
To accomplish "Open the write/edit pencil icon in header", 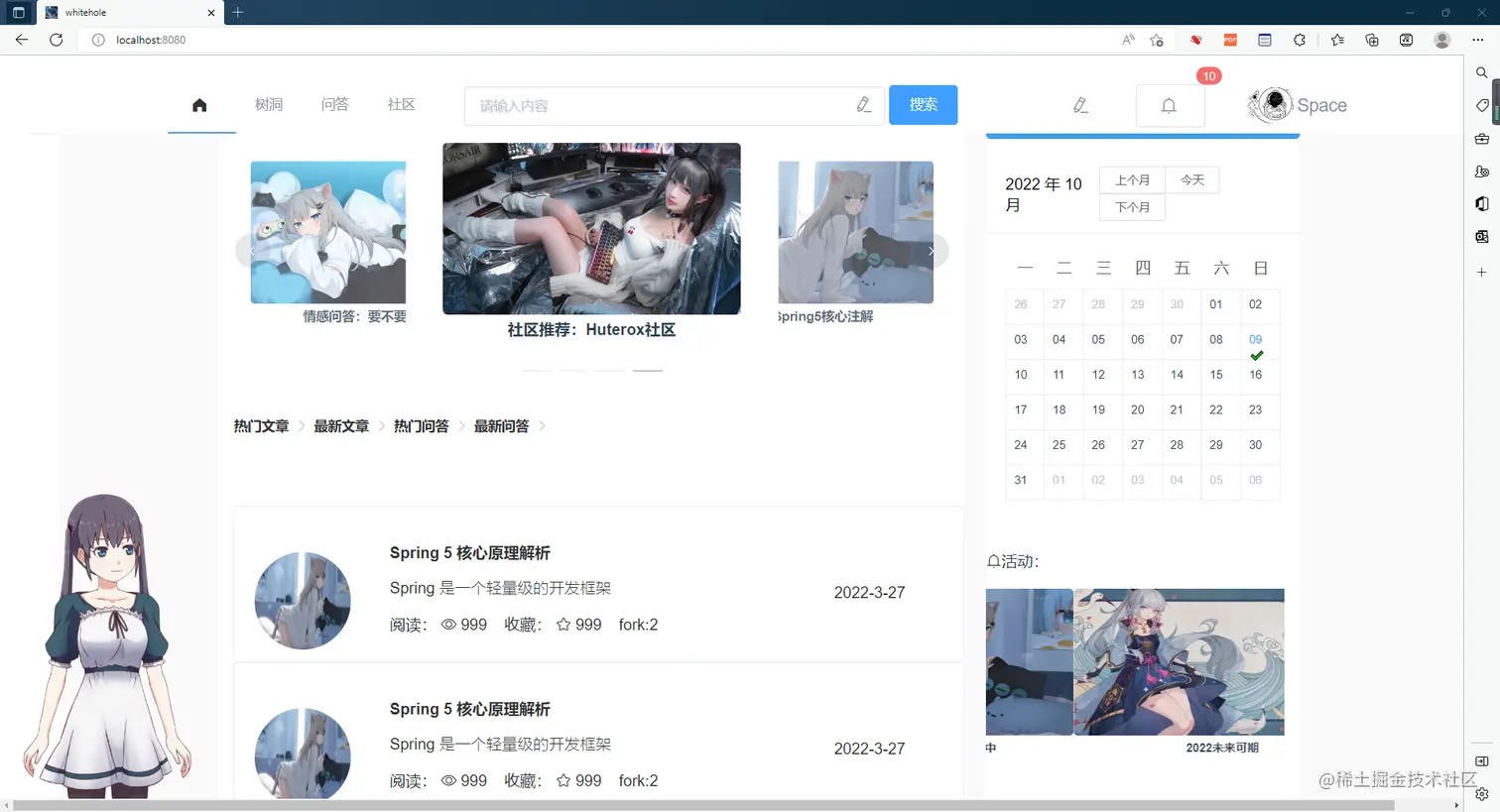I will click(x=1080, y=105).
